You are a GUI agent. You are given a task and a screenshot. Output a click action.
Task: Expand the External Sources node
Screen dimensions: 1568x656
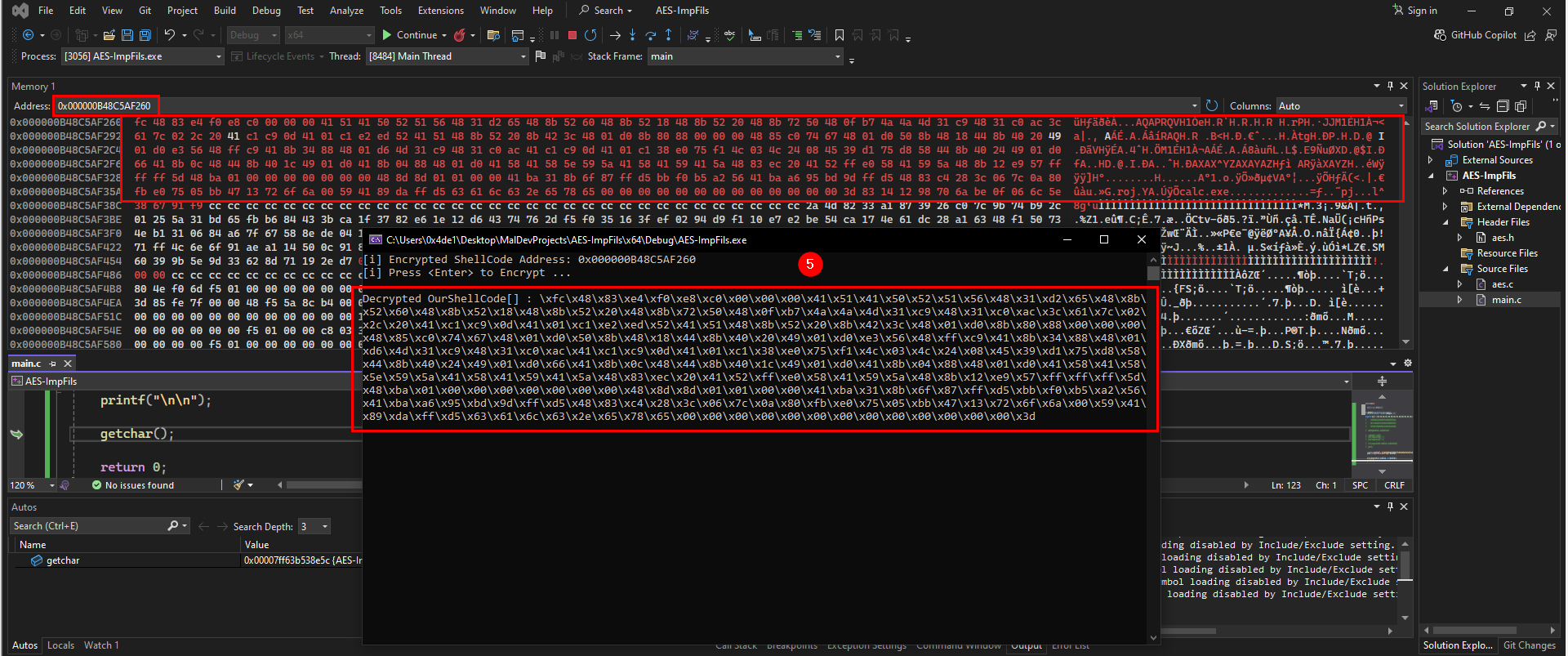coord(1431,160)
